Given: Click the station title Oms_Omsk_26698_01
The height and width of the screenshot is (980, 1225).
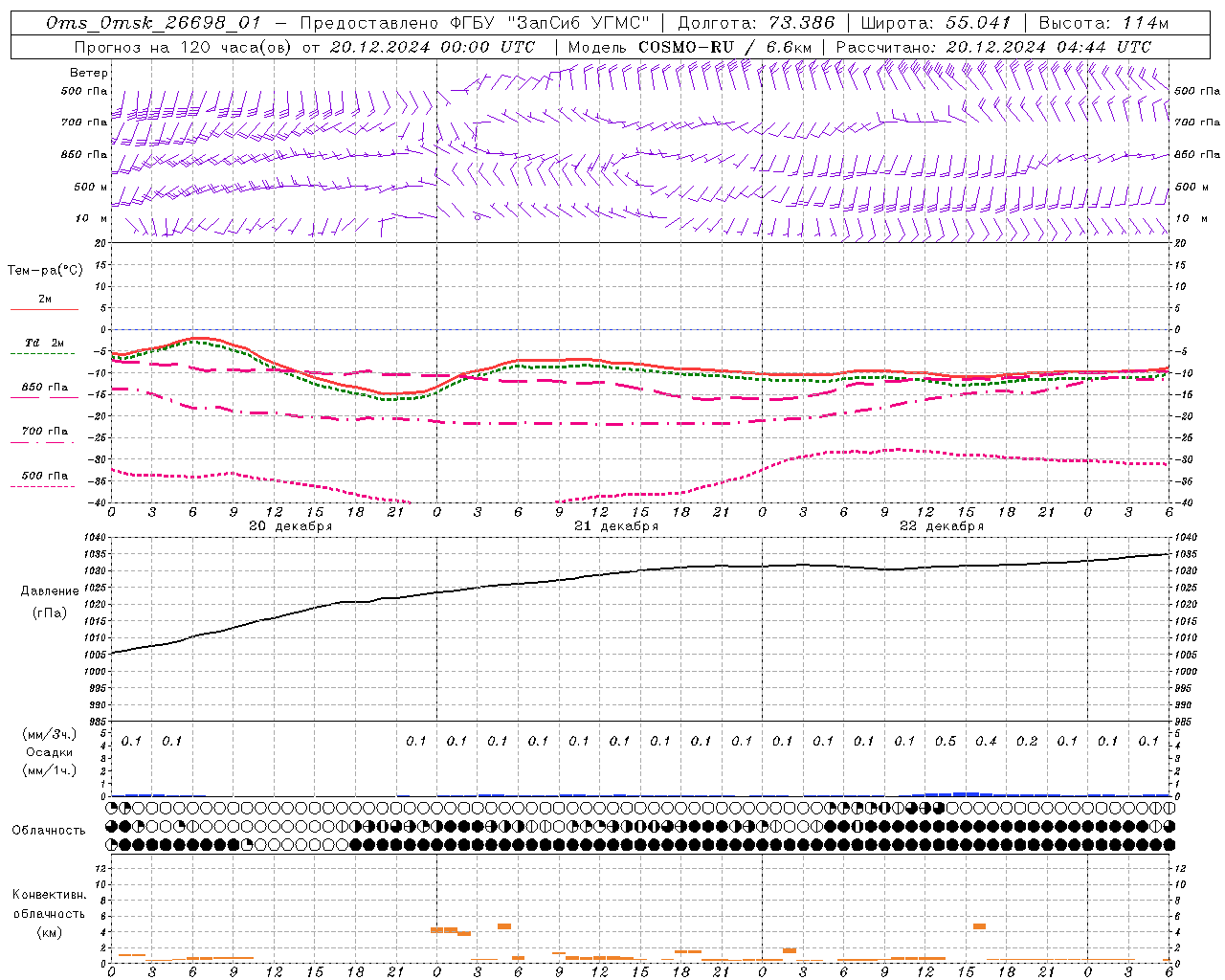Looking at the screenshot, I should click(x=153, y=23).
